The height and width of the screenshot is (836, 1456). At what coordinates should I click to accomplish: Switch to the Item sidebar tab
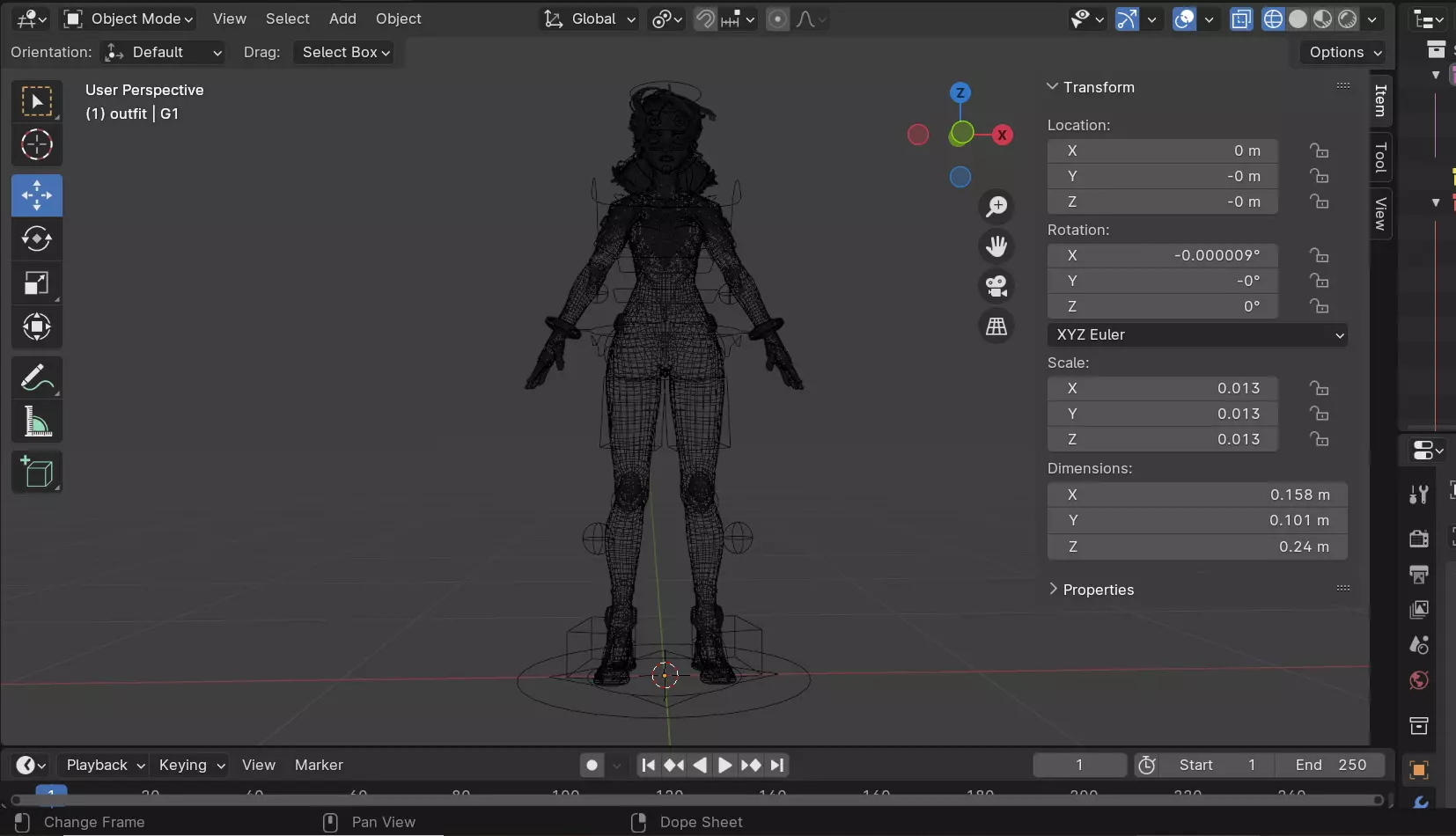(x=1381, y=100)
